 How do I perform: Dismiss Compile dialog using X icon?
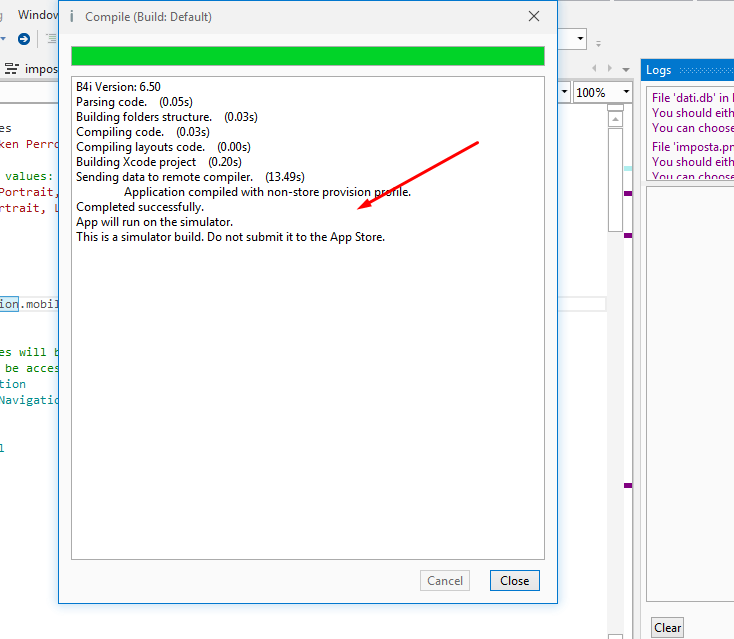pos(534,16)
